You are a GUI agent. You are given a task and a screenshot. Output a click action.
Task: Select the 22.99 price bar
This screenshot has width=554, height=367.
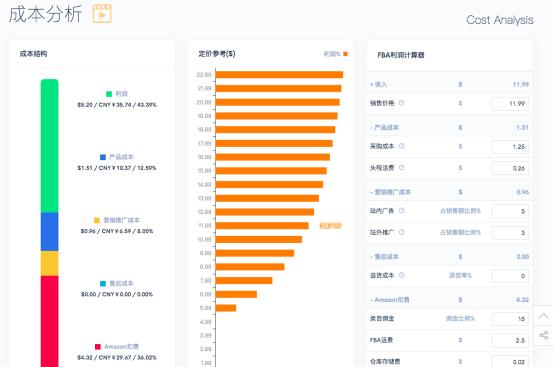point(279,75)
